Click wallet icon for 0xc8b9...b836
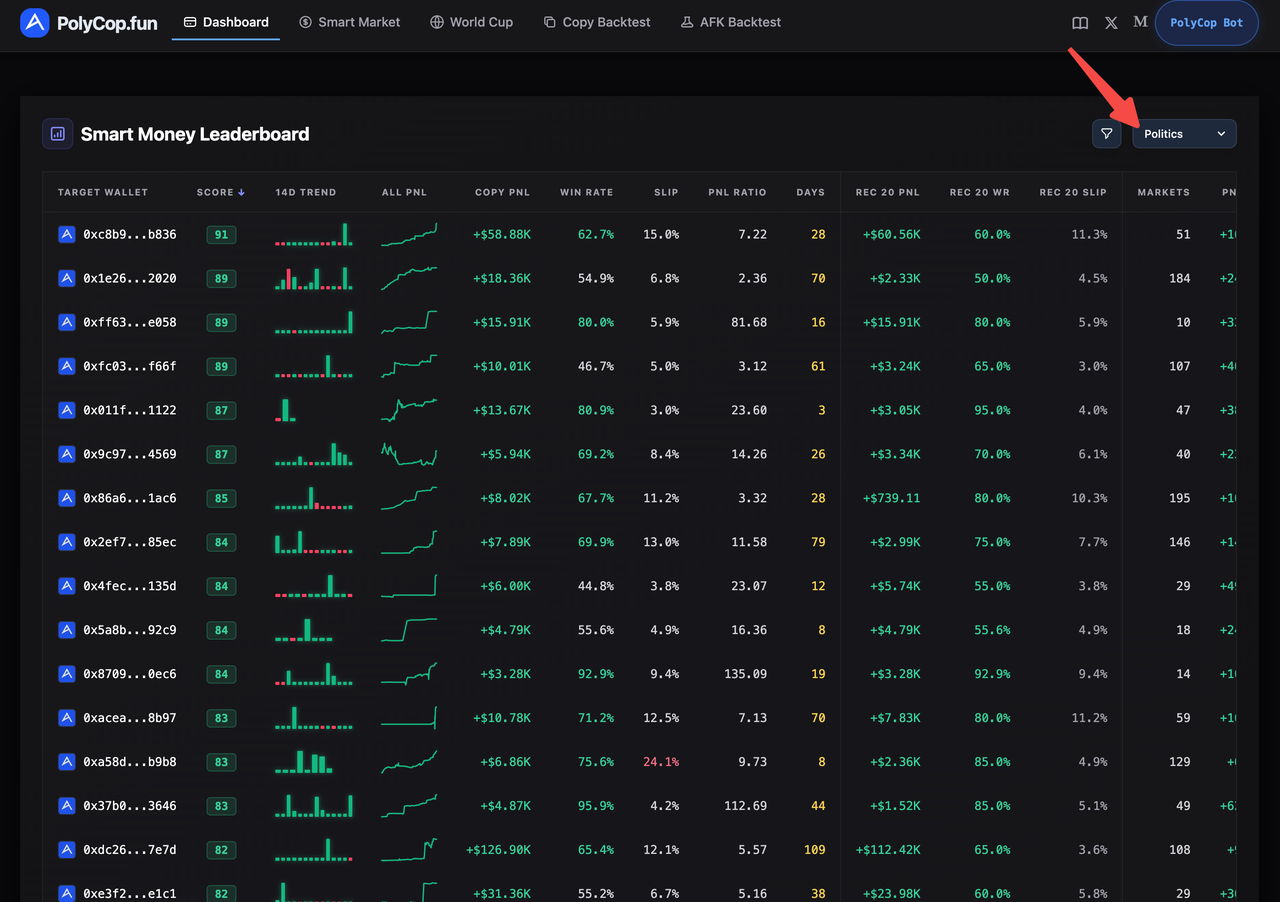 pyautogui.click(x=67, y=234)
